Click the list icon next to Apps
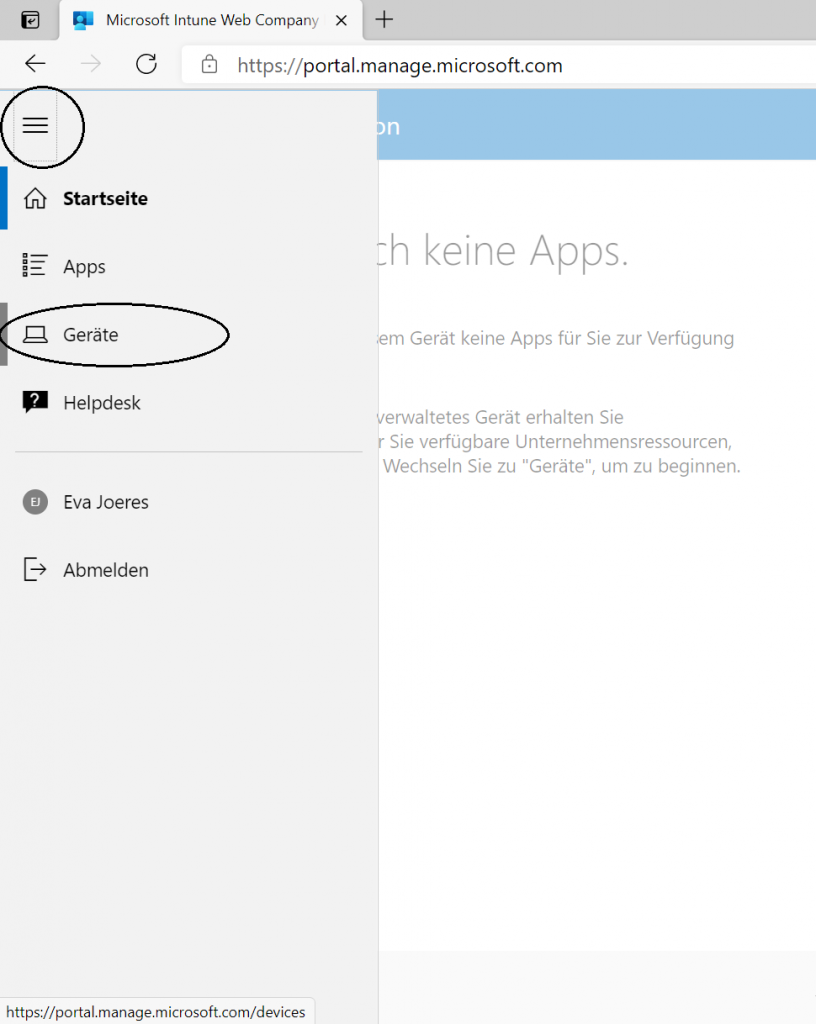Viewport: 816px width, 1024px height. pyautogui.click(x=35, y=266)
